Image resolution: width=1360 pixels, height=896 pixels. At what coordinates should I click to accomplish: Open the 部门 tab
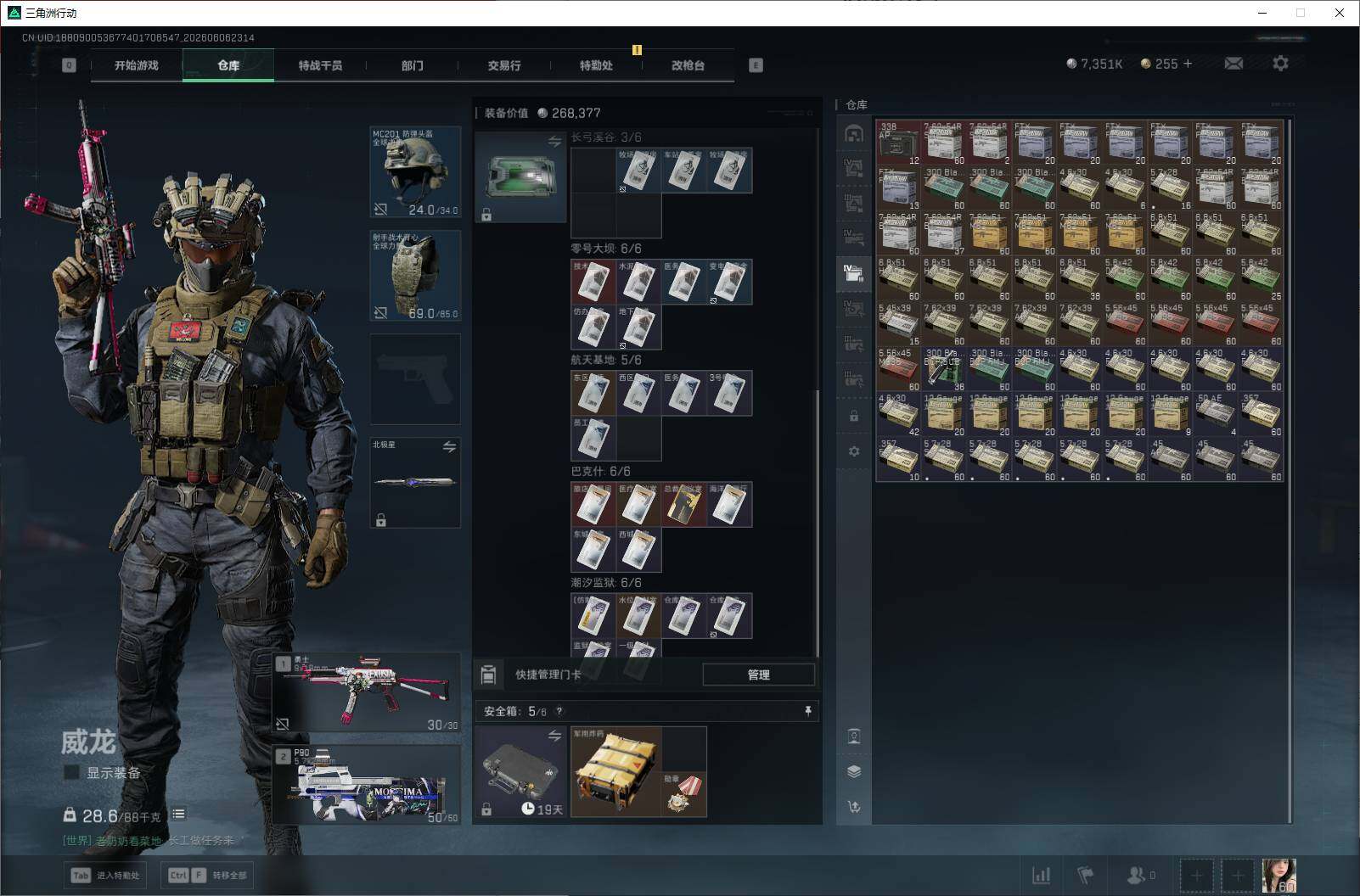[x=412, y=65]
